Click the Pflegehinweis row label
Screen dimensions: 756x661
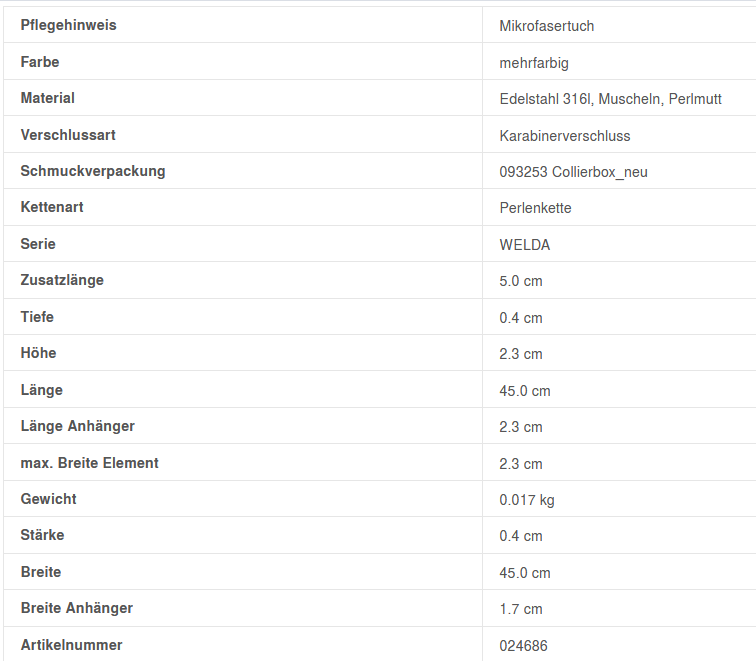click(x=68, y=25)
